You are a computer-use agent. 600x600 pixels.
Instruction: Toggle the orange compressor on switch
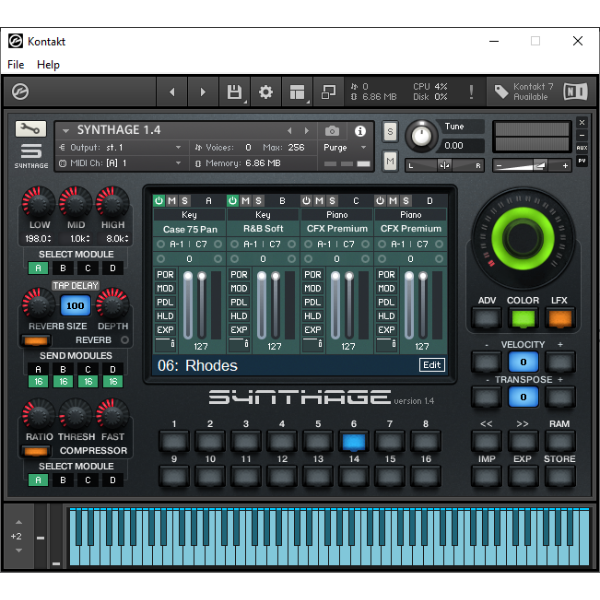[36, 451]
